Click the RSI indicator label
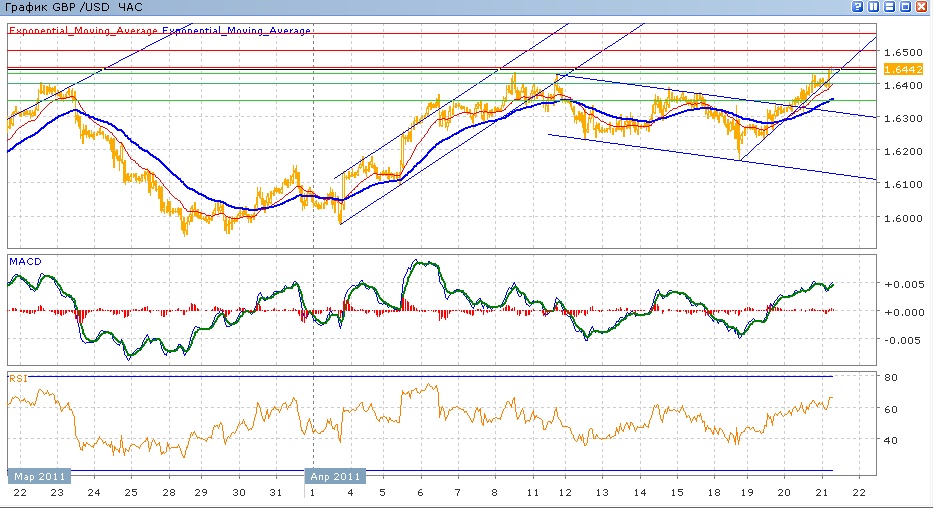Screen dimensions: 933x508 (x=17, y=379)
